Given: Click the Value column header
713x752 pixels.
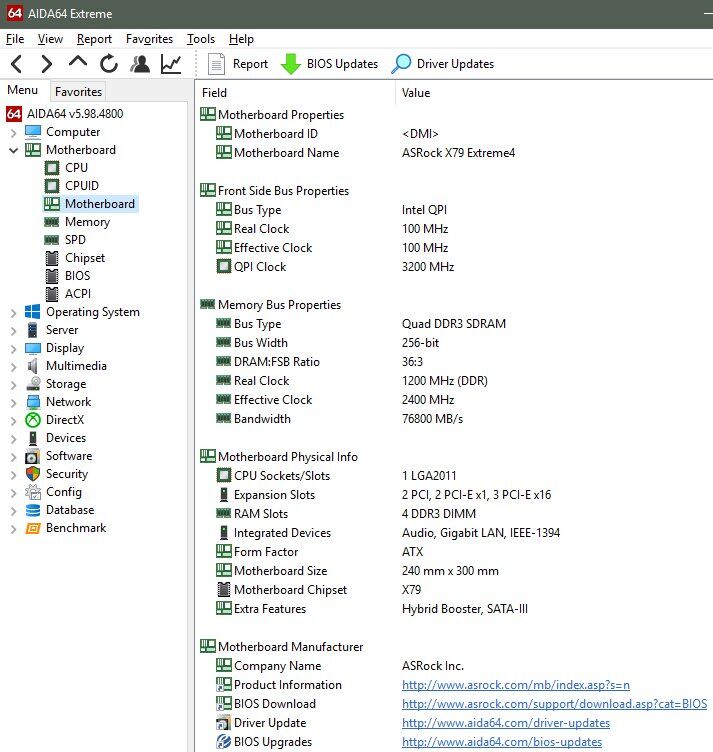Looking at the screenshot, I should [554, 93].
